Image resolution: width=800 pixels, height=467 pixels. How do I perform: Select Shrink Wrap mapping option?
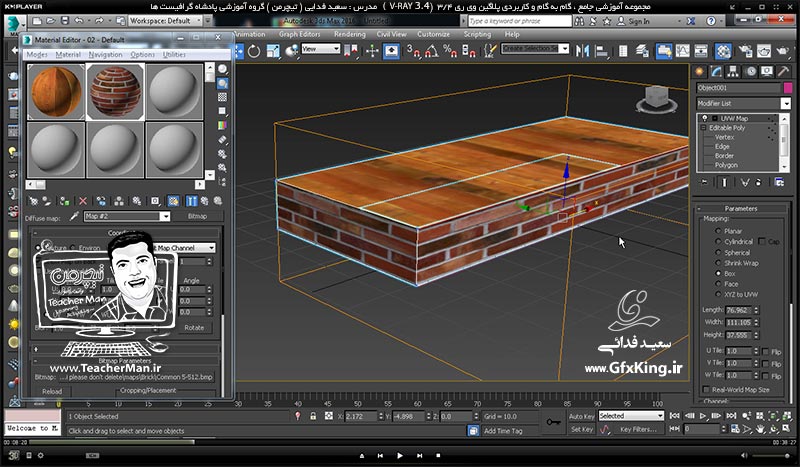point(718,263)
